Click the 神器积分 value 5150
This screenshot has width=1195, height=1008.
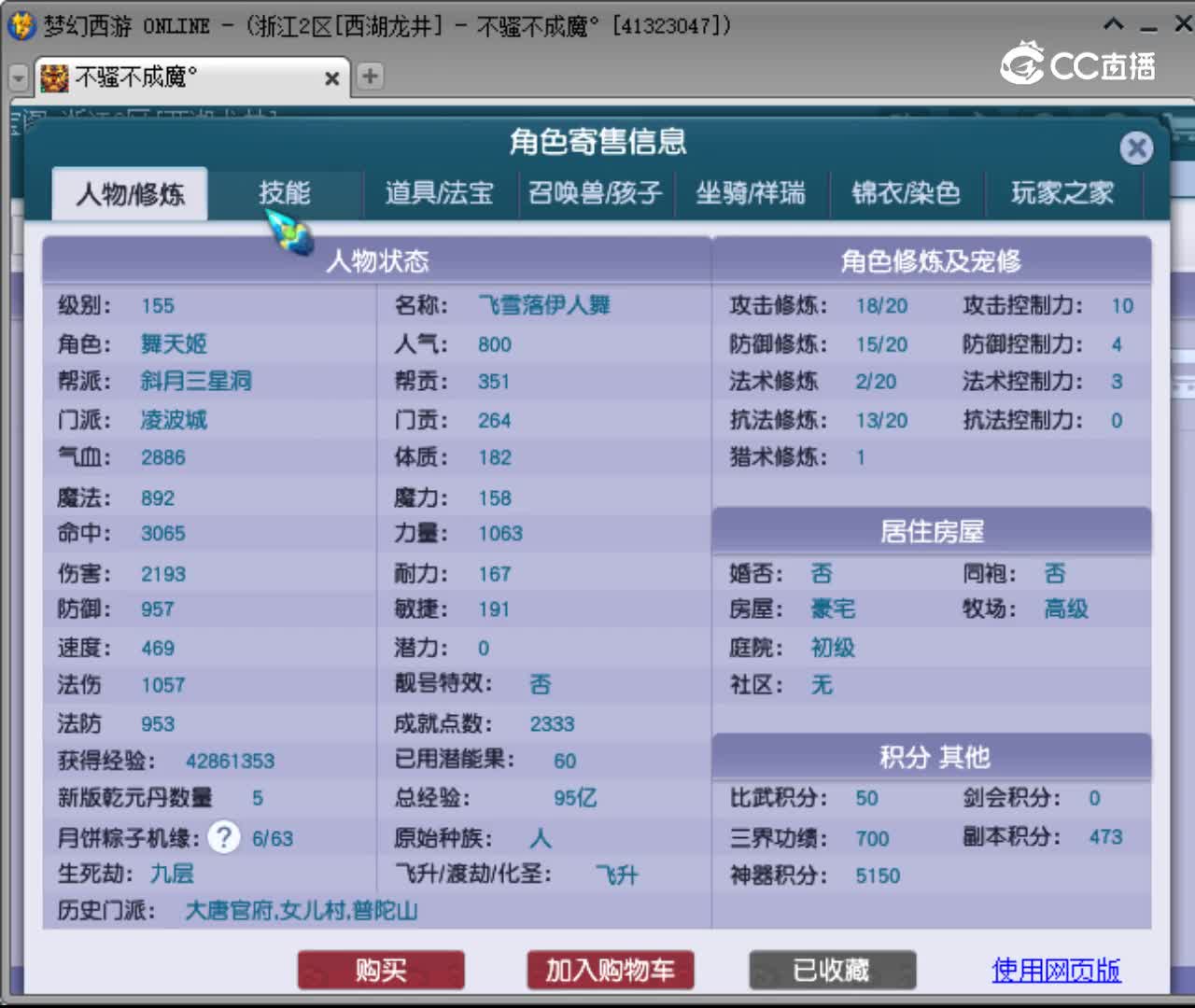coord(878,875)
